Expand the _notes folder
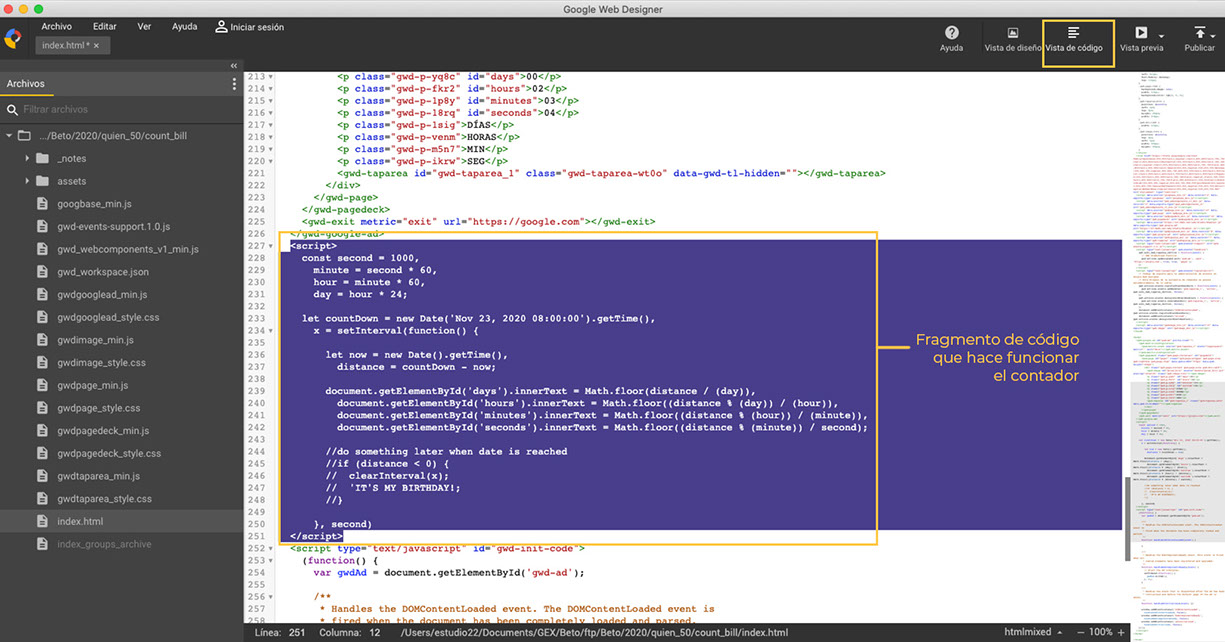The height and width of the screenshot is (642, 1225). [x=28, y=159]
